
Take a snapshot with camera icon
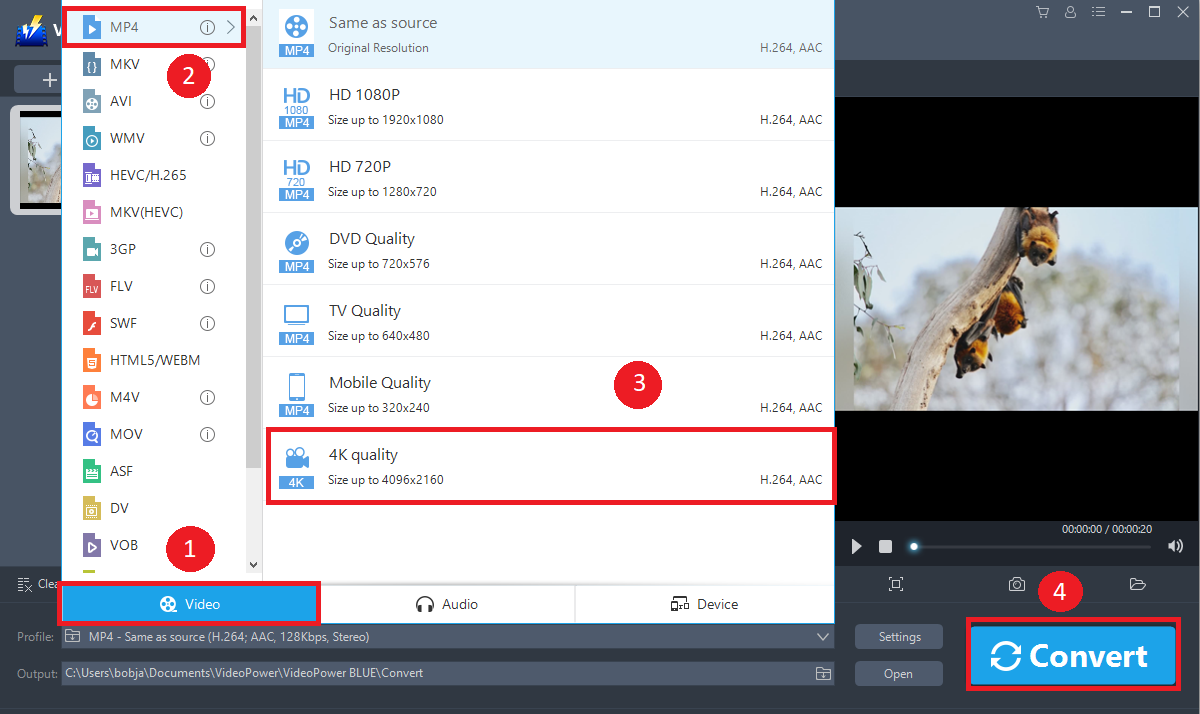click(1017, 584)
